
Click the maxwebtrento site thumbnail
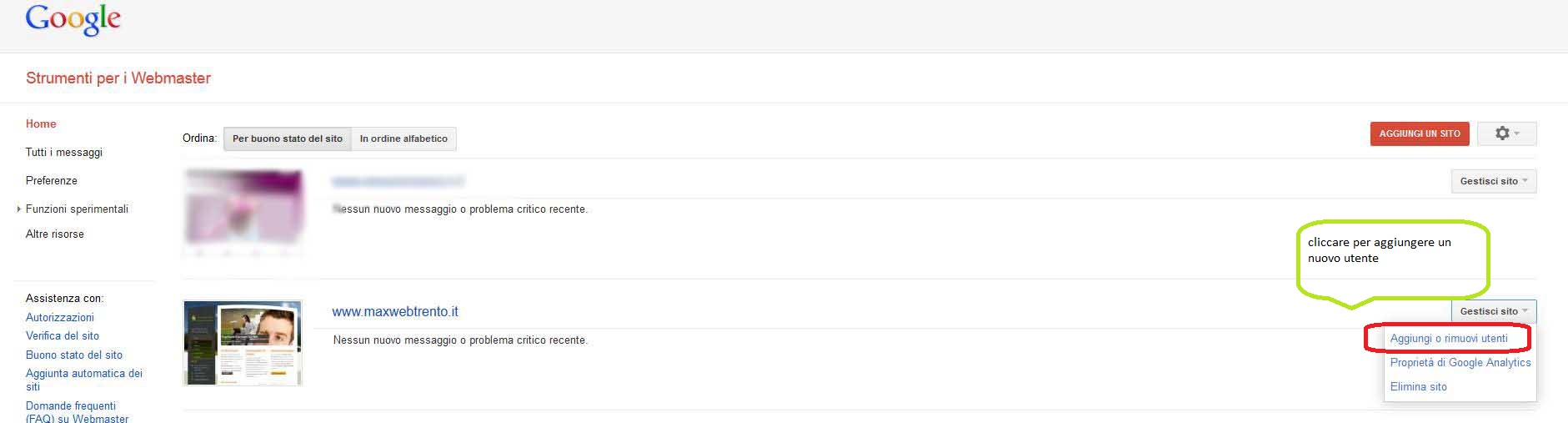[x=243, y=343]
